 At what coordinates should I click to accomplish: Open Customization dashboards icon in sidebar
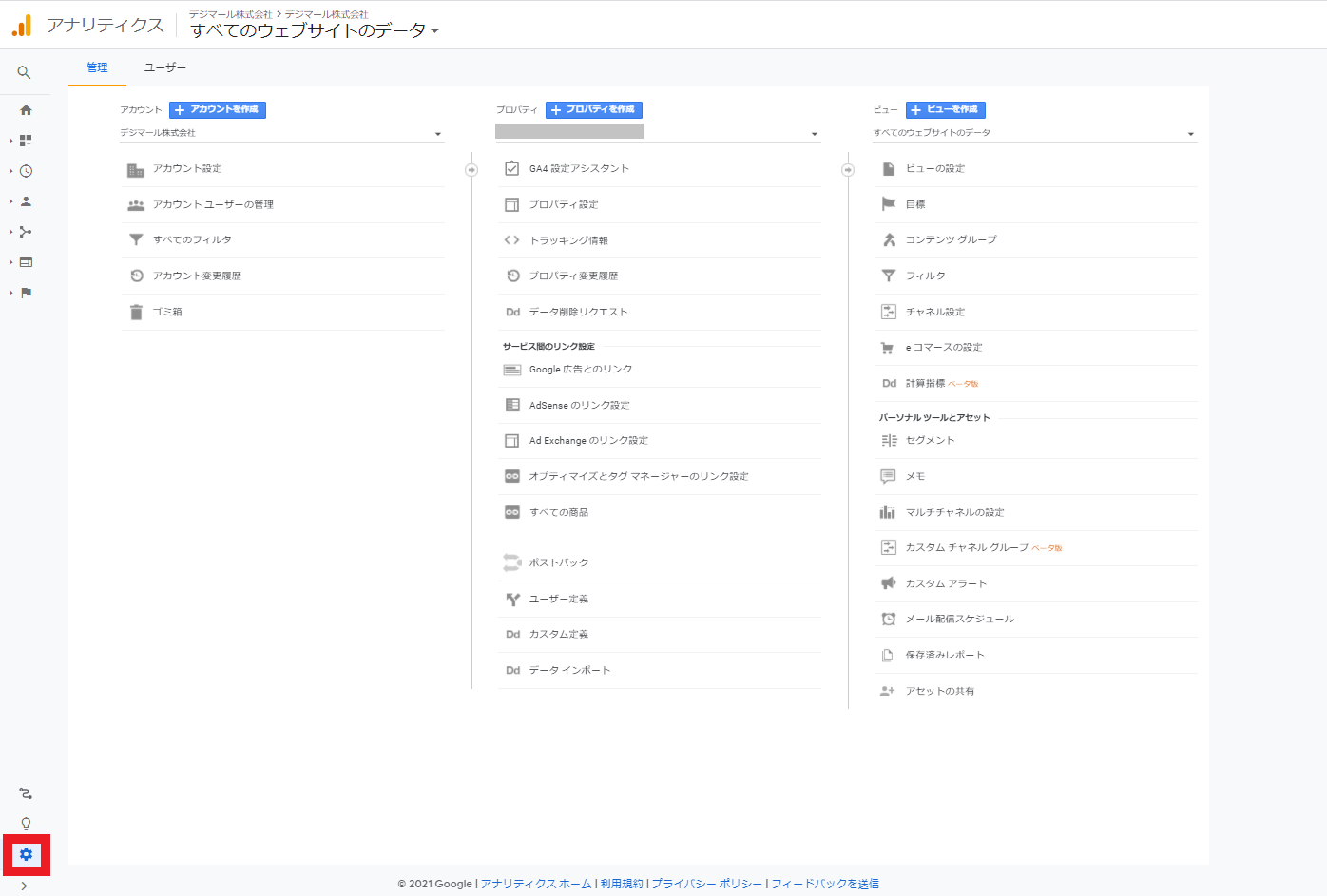(26, 141)
